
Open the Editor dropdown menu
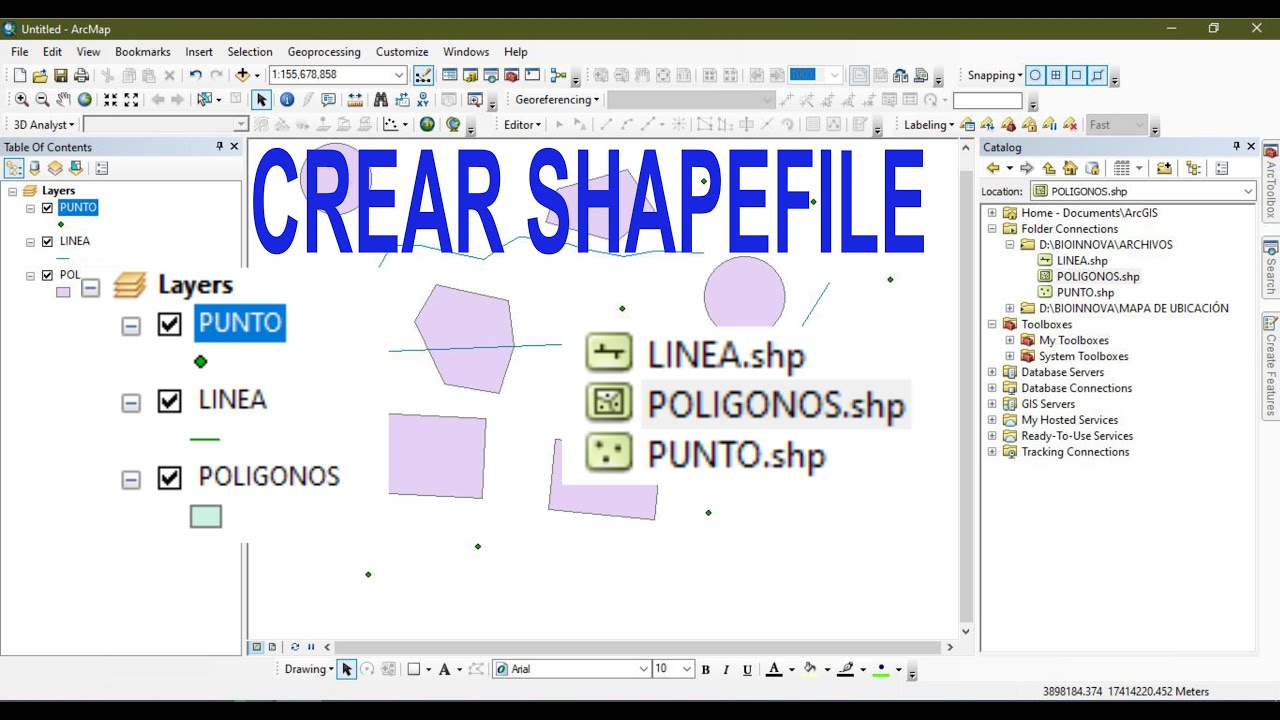pos(522,125)
